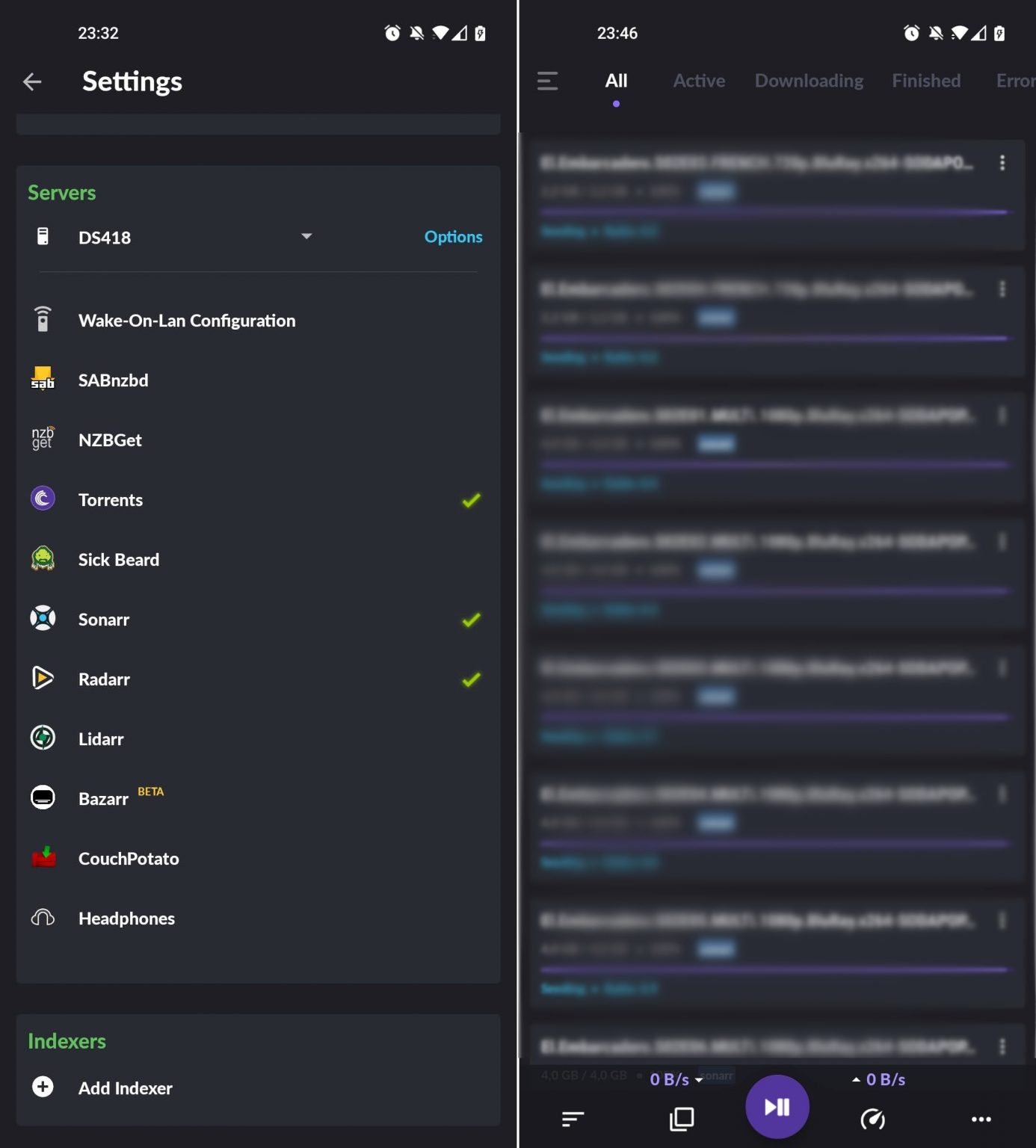Image resolution: width=1036 pixels, height=1148 pixels.
Task: Open SABnzbd settings entry
Action: point(258,380)
